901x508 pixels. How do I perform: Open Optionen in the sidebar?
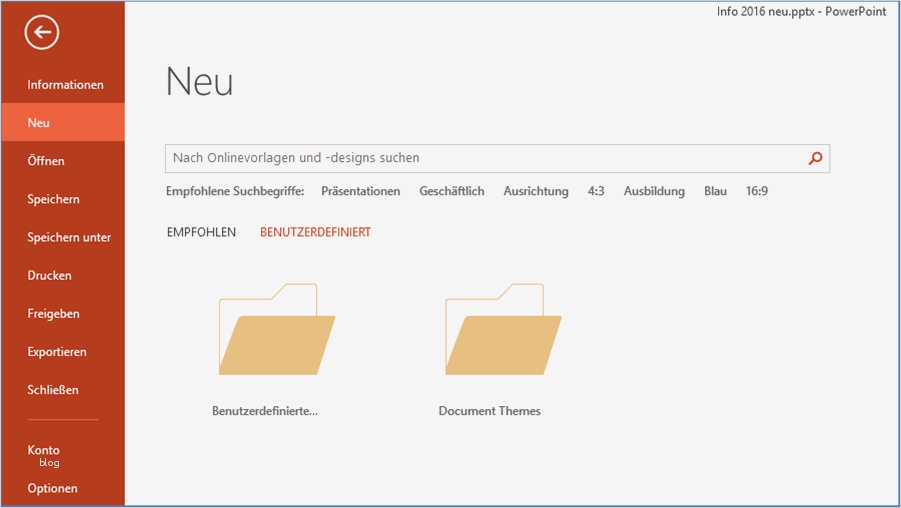click(63, 488)
